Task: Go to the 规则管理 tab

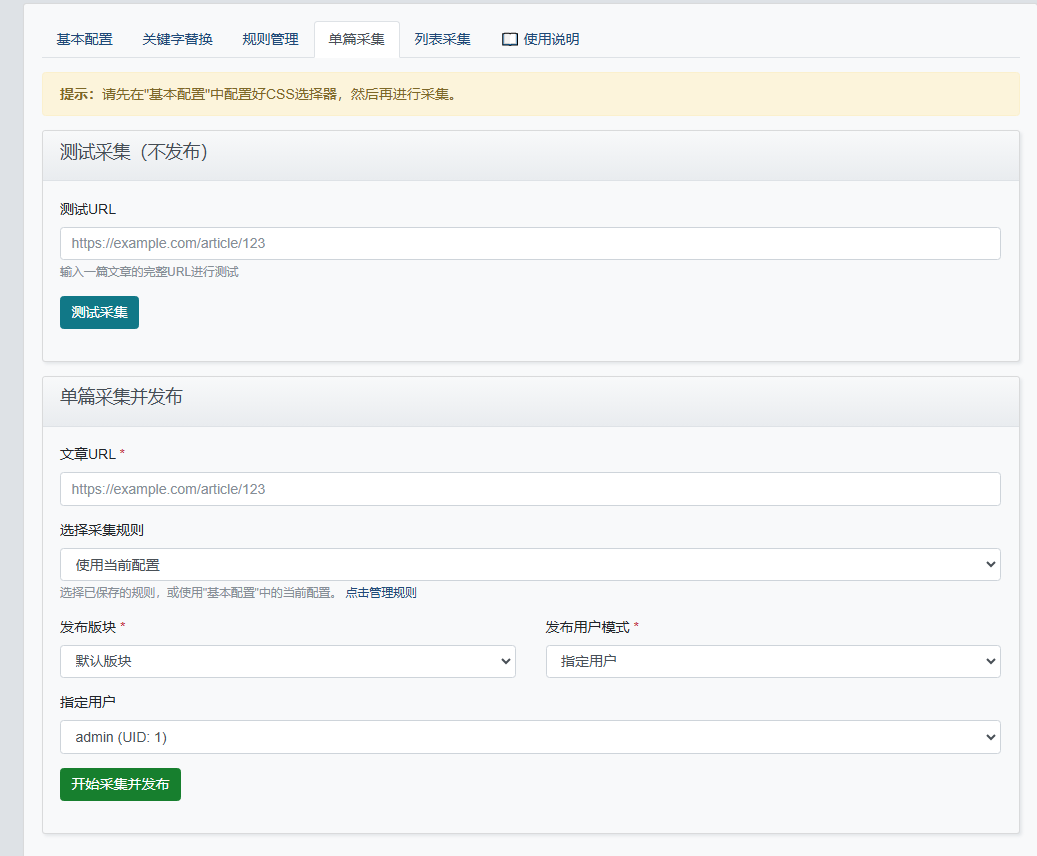Action: tap(270, 40)
